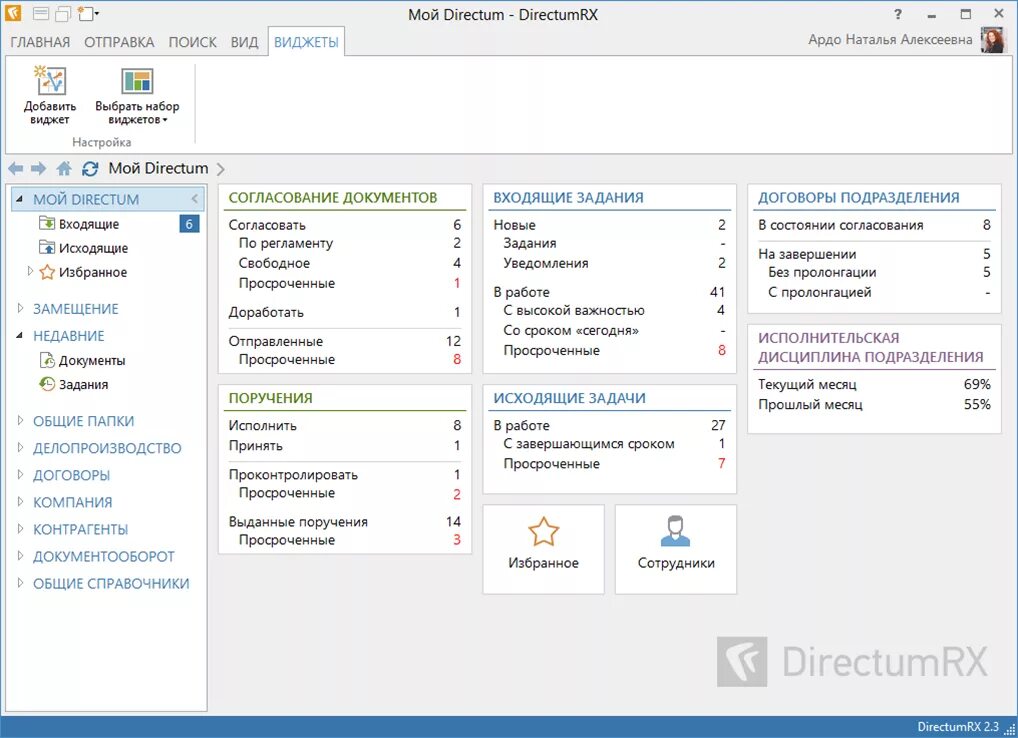Switch to ГЛАВНАЯ ribbon tab
This screenshot has width=1018, height=738.
(x=40, y=42)
